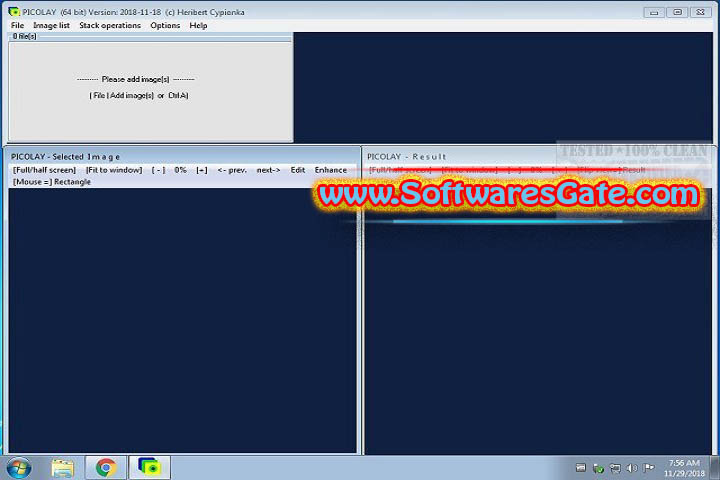Click the 'Please add image(s)' text
Screen dimensions: 720x480
point(135,79)
